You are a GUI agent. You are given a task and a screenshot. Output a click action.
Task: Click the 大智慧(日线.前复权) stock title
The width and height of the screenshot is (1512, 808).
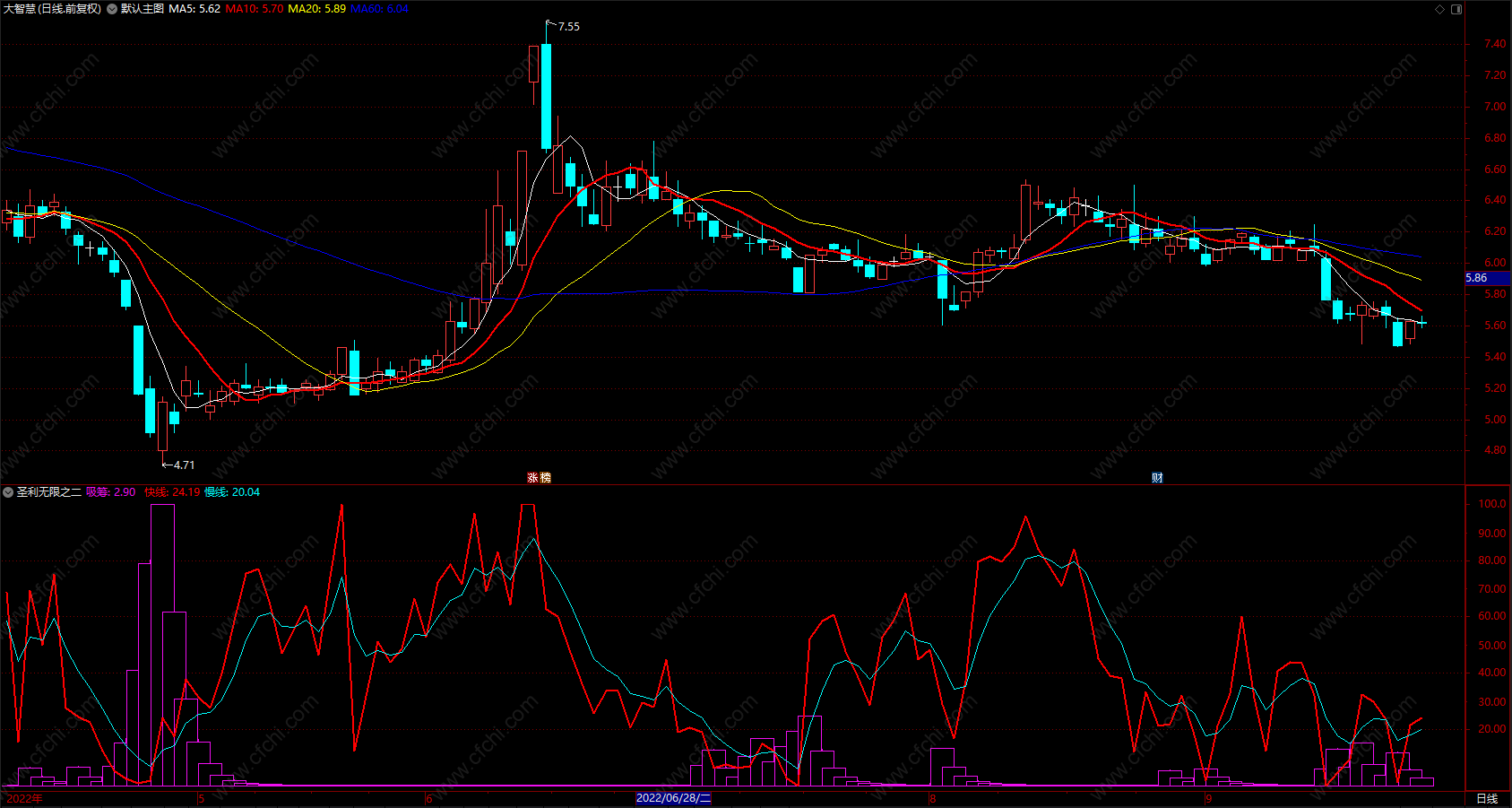52,9
